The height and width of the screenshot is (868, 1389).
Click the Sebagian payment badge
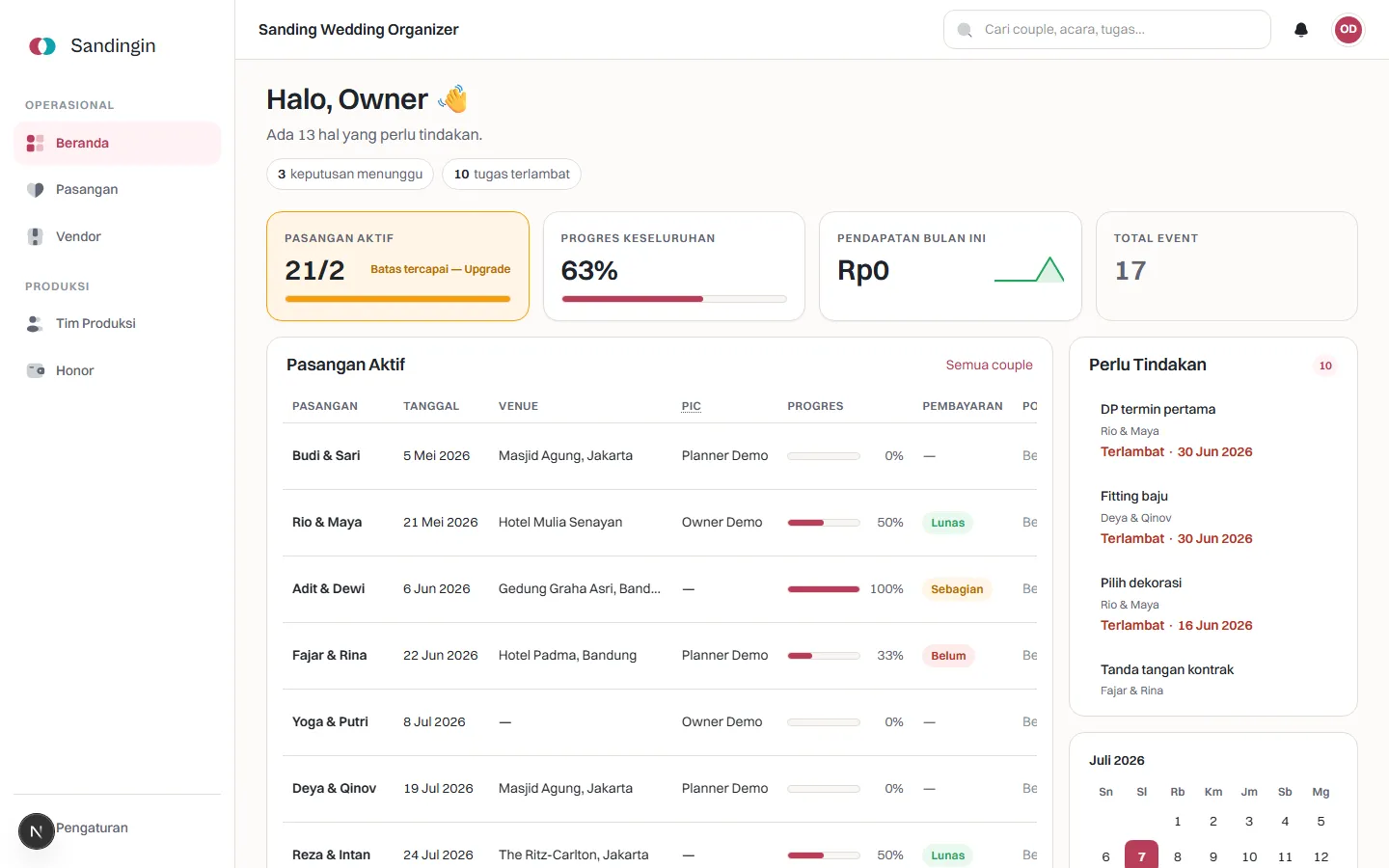tap(957, 589)
